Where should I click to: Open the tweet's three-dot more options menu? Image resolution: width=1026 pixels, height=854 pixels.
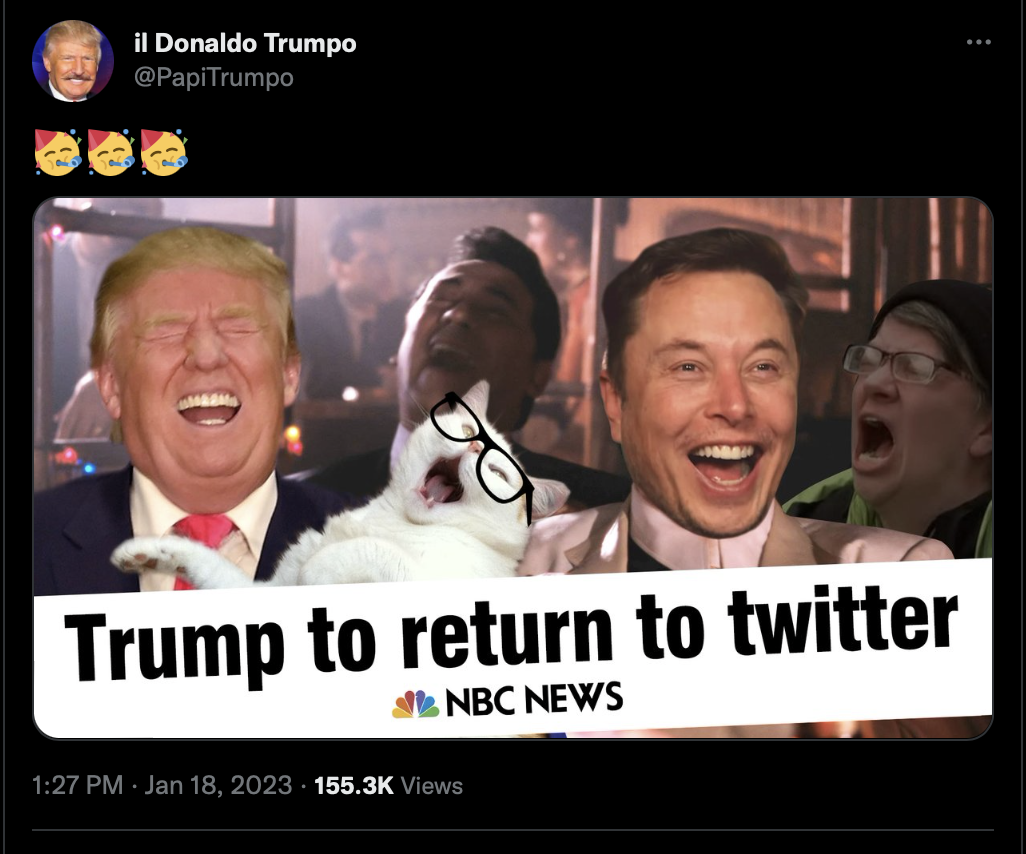pos(978,42)
